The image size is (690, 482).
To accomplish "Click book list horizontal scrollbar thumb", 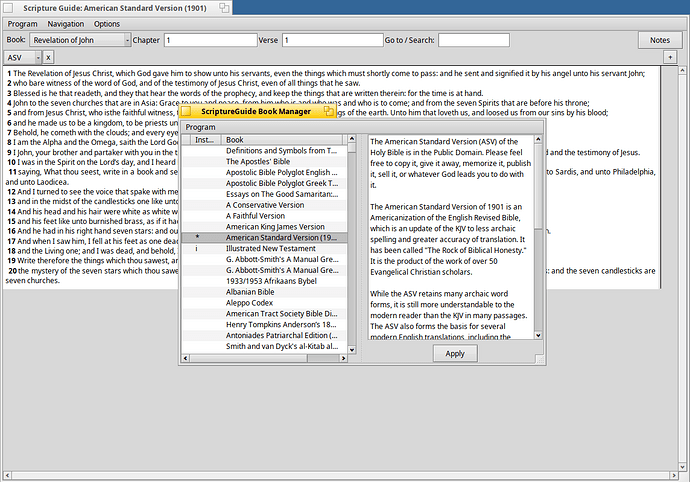I will pyautogui.click(x=248, y=358).
